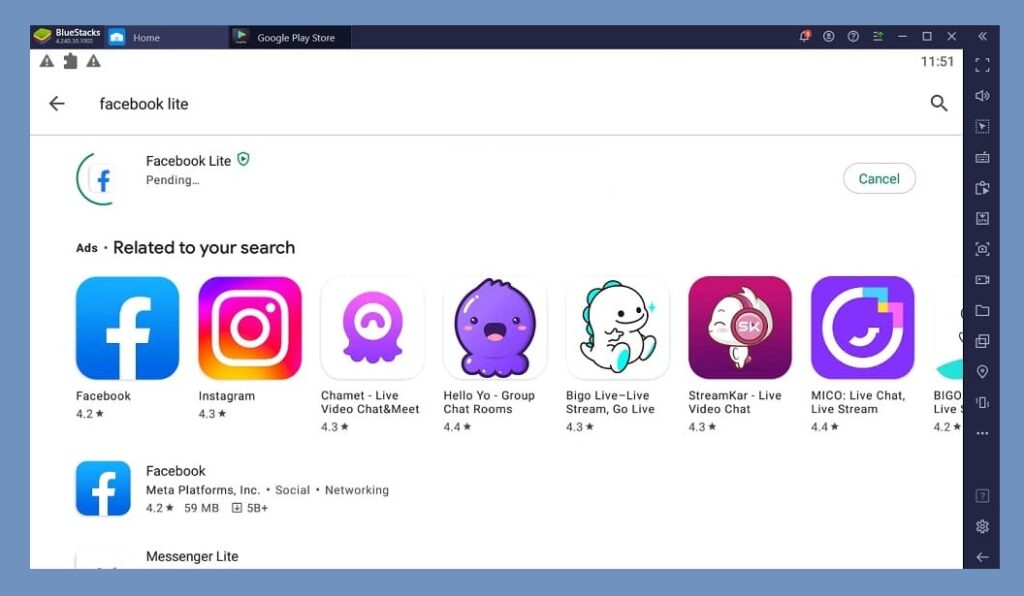Open Chamet Live Video Chat icon
The width and height of the screenshot is (1024, 596).
click(x=372, y=328)
